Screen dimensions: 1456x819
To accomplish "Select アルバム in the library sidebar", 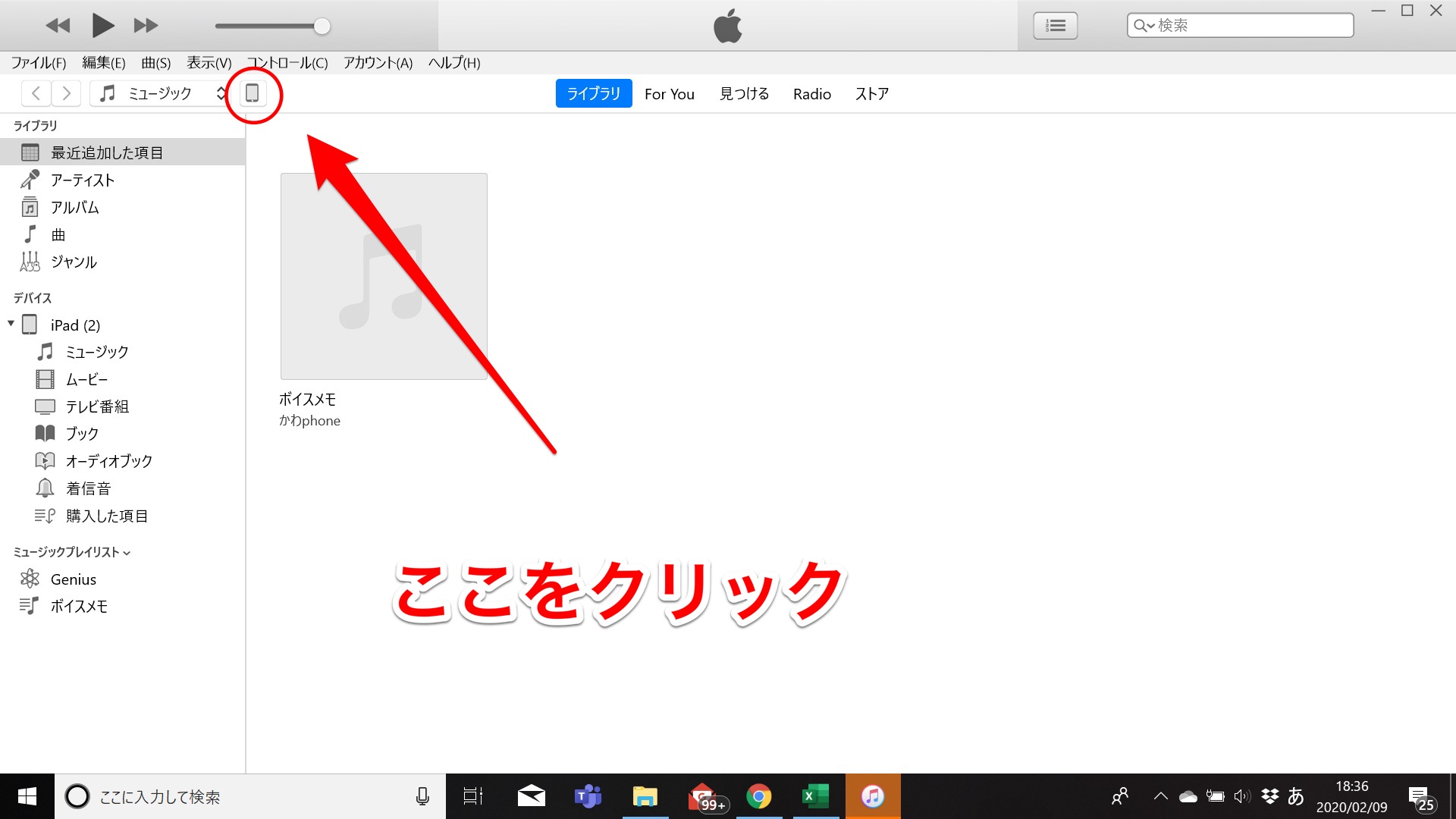I will tap(122, 207).
